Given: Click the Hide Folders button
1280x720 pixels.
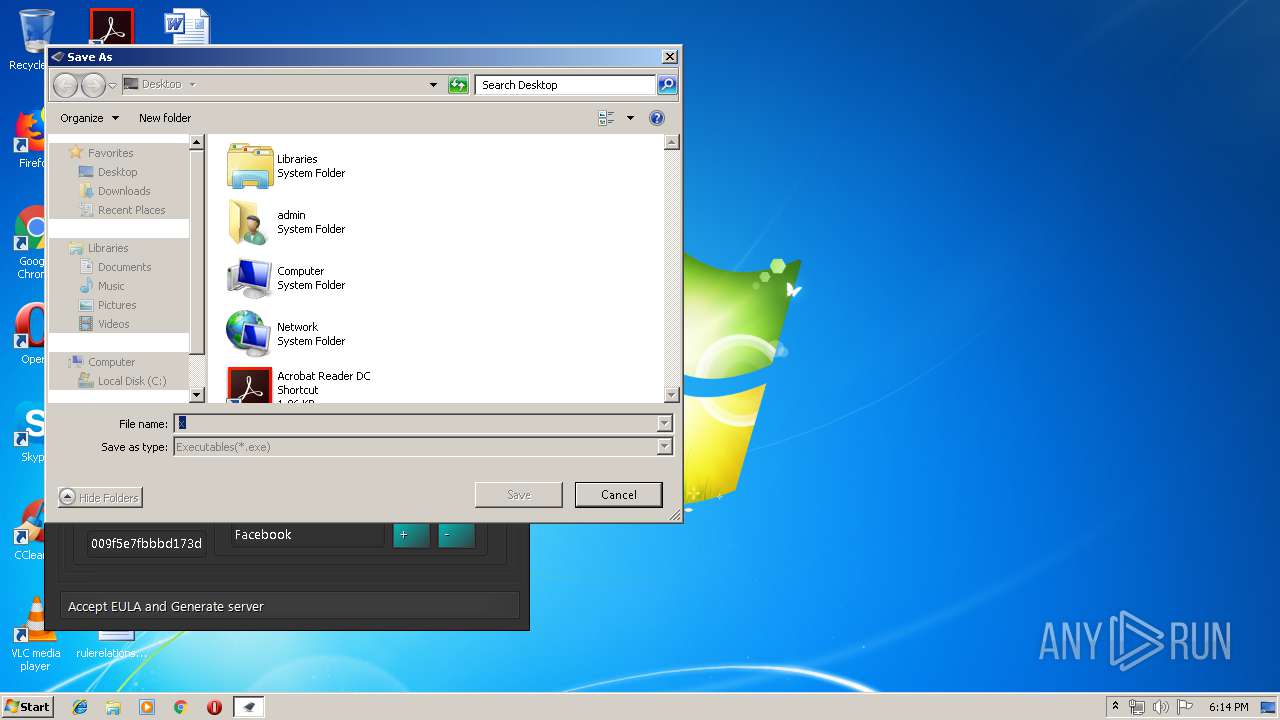Looking at the screenshot, I should coord(100,497).
